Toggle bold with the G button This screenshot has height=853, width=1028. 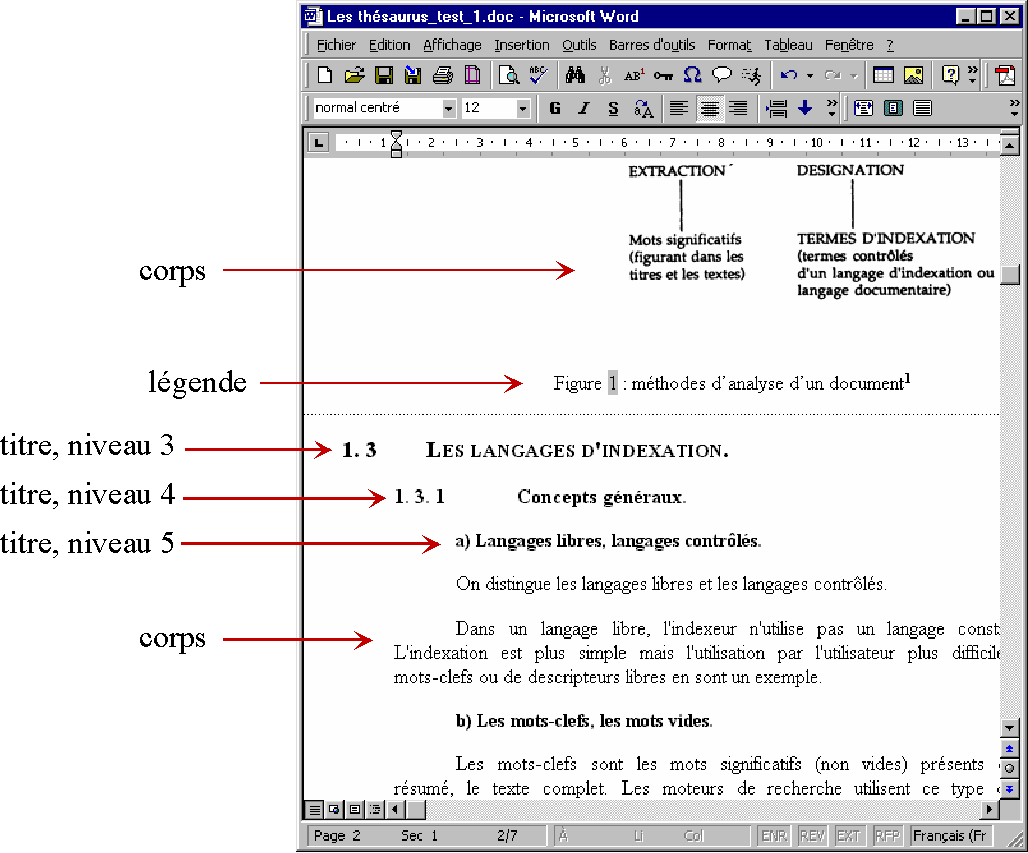pyautogui.click(x=555, y=108)
